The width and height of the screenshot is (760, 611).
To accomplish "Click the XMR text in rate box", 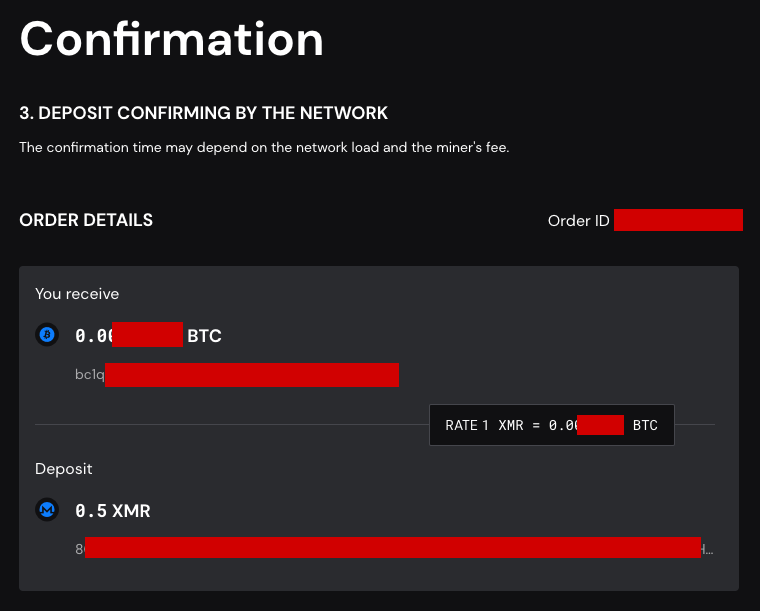I will (x=511, y=425).
